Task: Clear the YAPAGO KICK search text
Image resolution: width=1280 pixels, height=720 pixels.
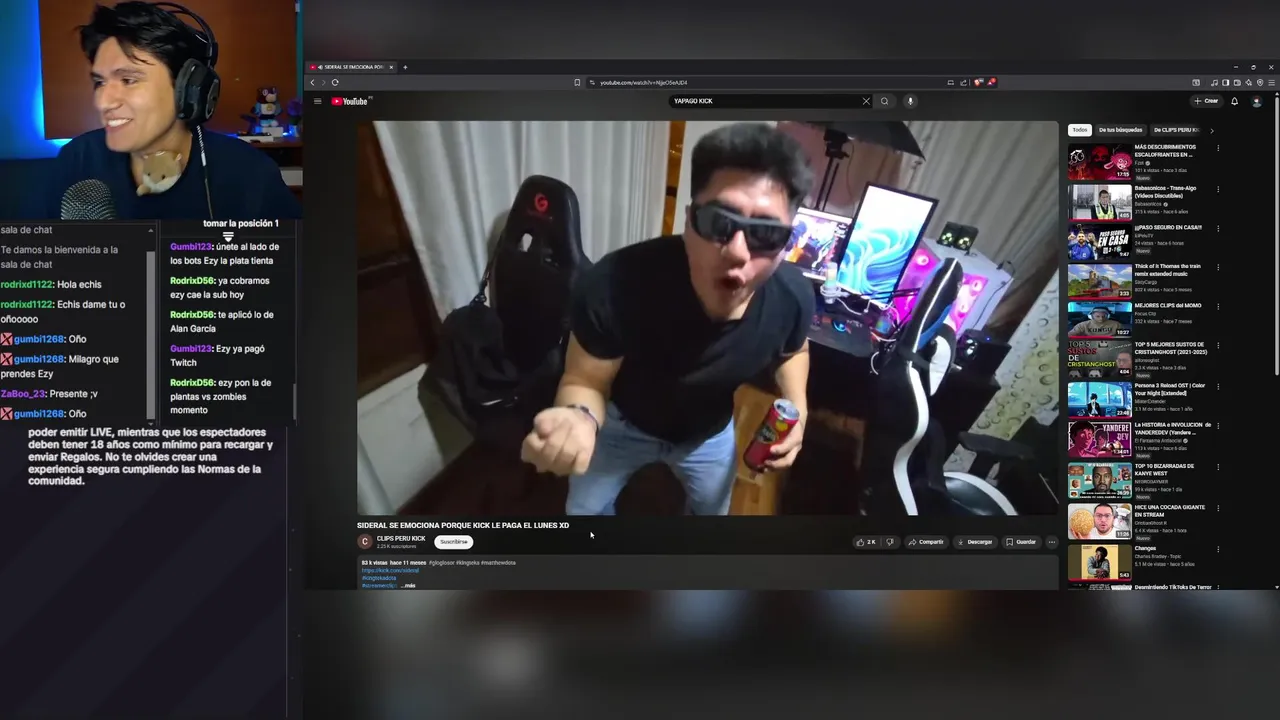Action: tap(866, 101)
